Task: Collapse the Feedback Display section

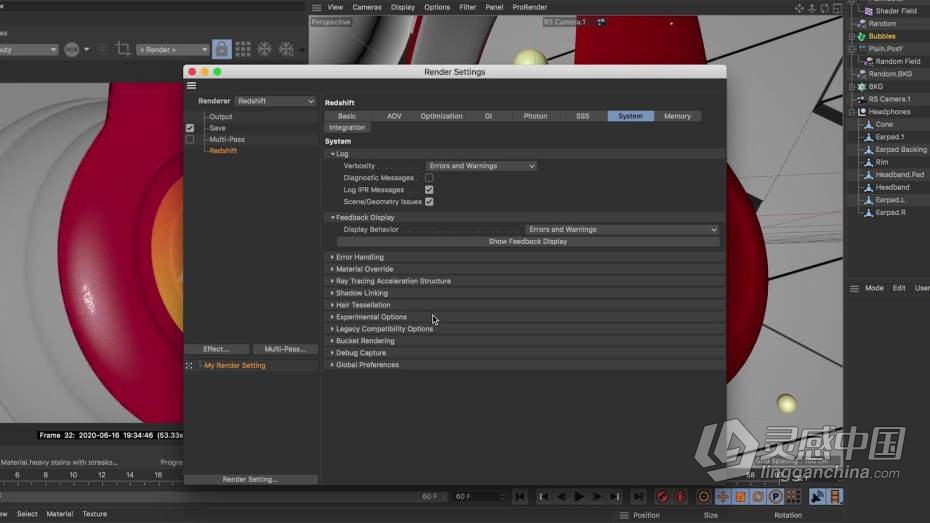Action: pos(332,218)
